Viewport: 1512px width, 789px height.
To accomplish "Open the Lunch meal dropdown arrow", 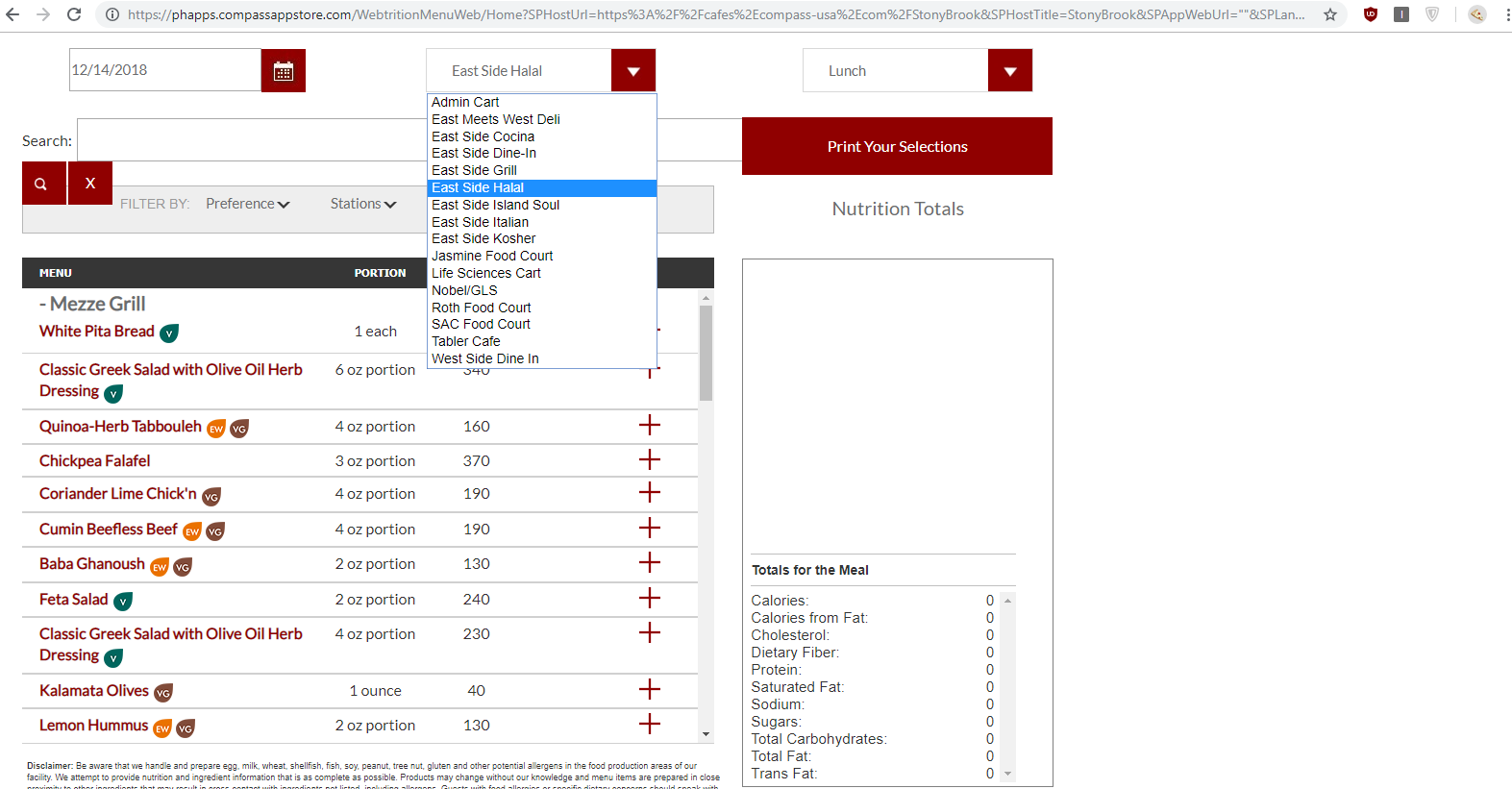I will pyautogui.click(x=1010, y=71).
